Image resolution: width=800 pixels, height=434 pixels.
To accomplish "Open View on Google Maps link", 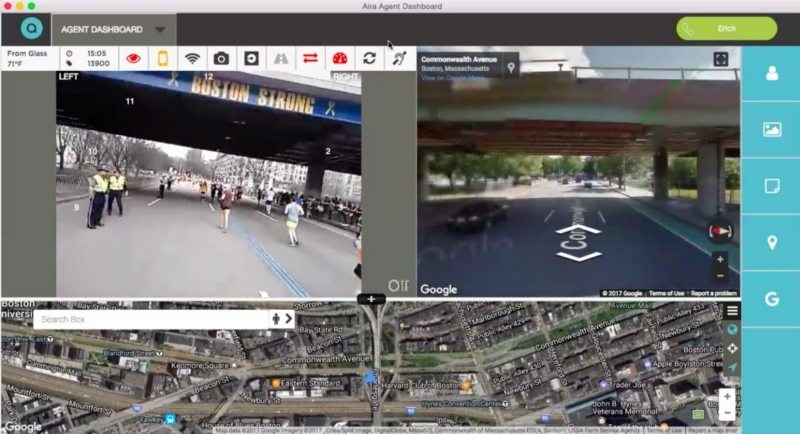I will click(452, 78).
